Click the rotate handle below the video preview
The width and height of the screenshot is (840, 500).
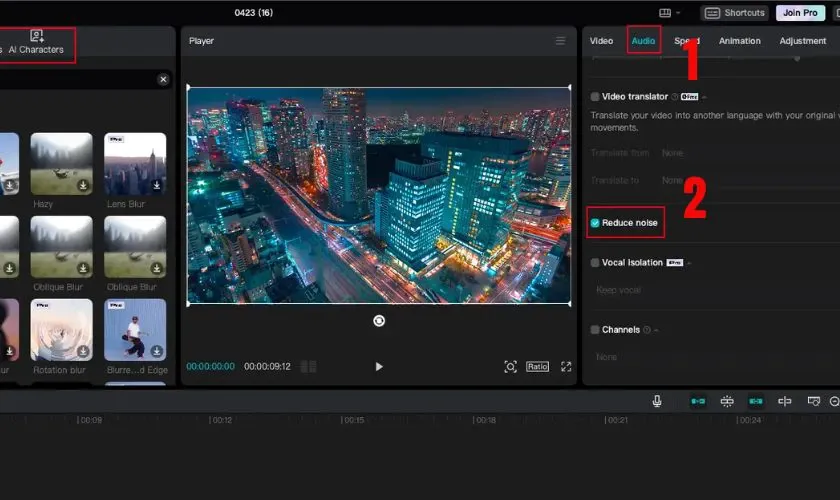click(379, 321)
